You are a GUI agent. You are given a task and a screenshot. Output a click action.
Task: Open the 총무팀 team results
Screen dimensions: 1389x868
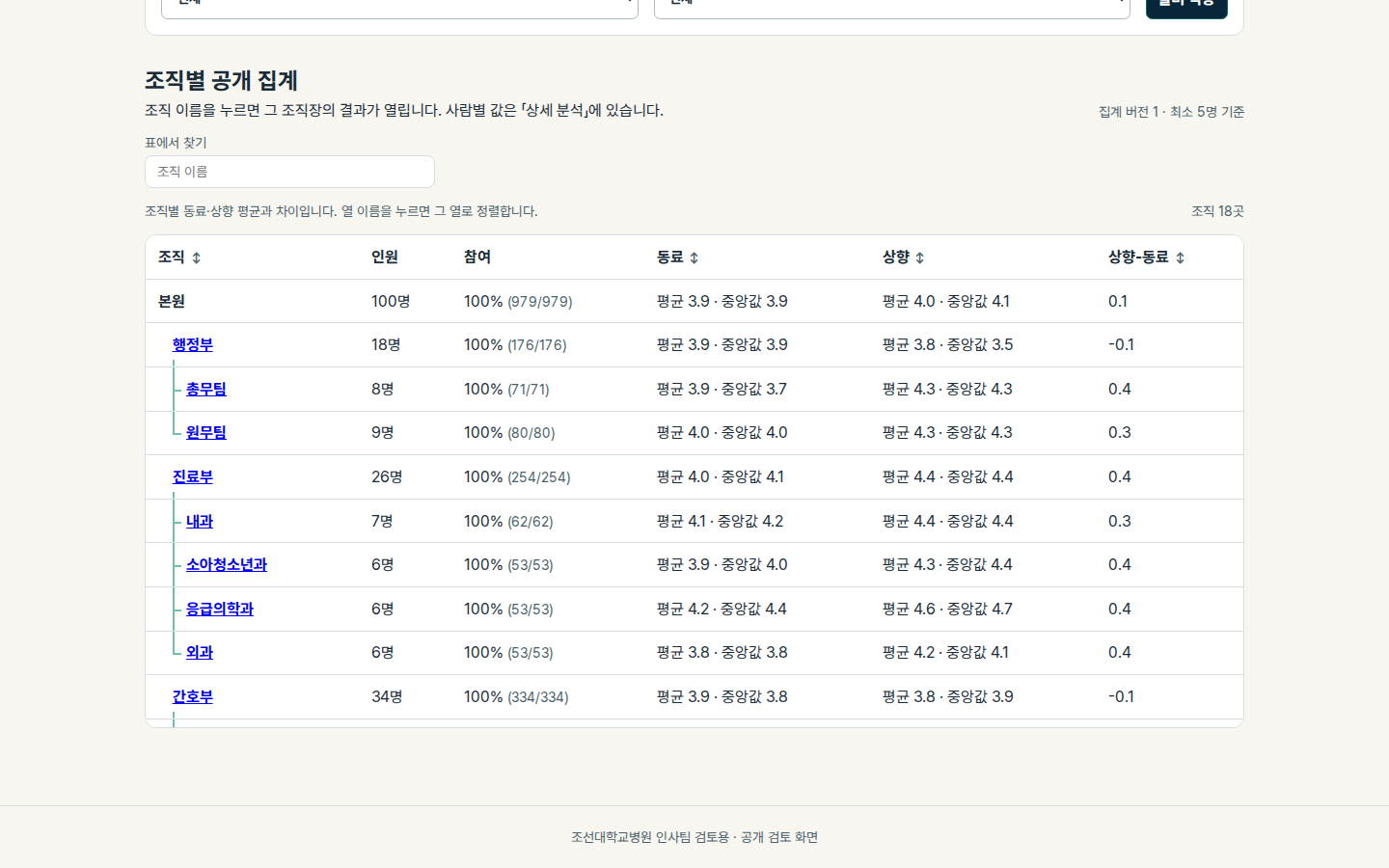tap(206, 389)
